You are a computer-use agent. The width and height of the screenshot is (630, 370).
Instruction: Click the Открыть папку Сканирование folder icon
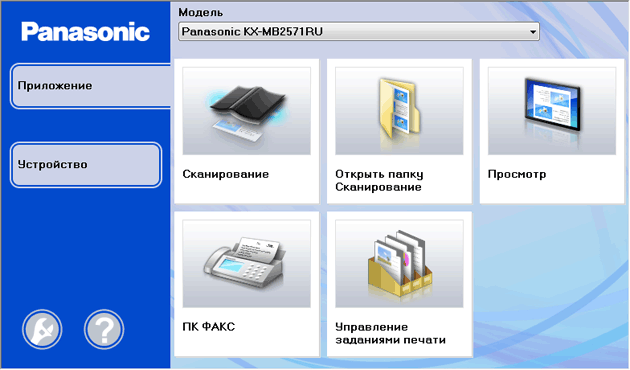[x=399, y=111]
